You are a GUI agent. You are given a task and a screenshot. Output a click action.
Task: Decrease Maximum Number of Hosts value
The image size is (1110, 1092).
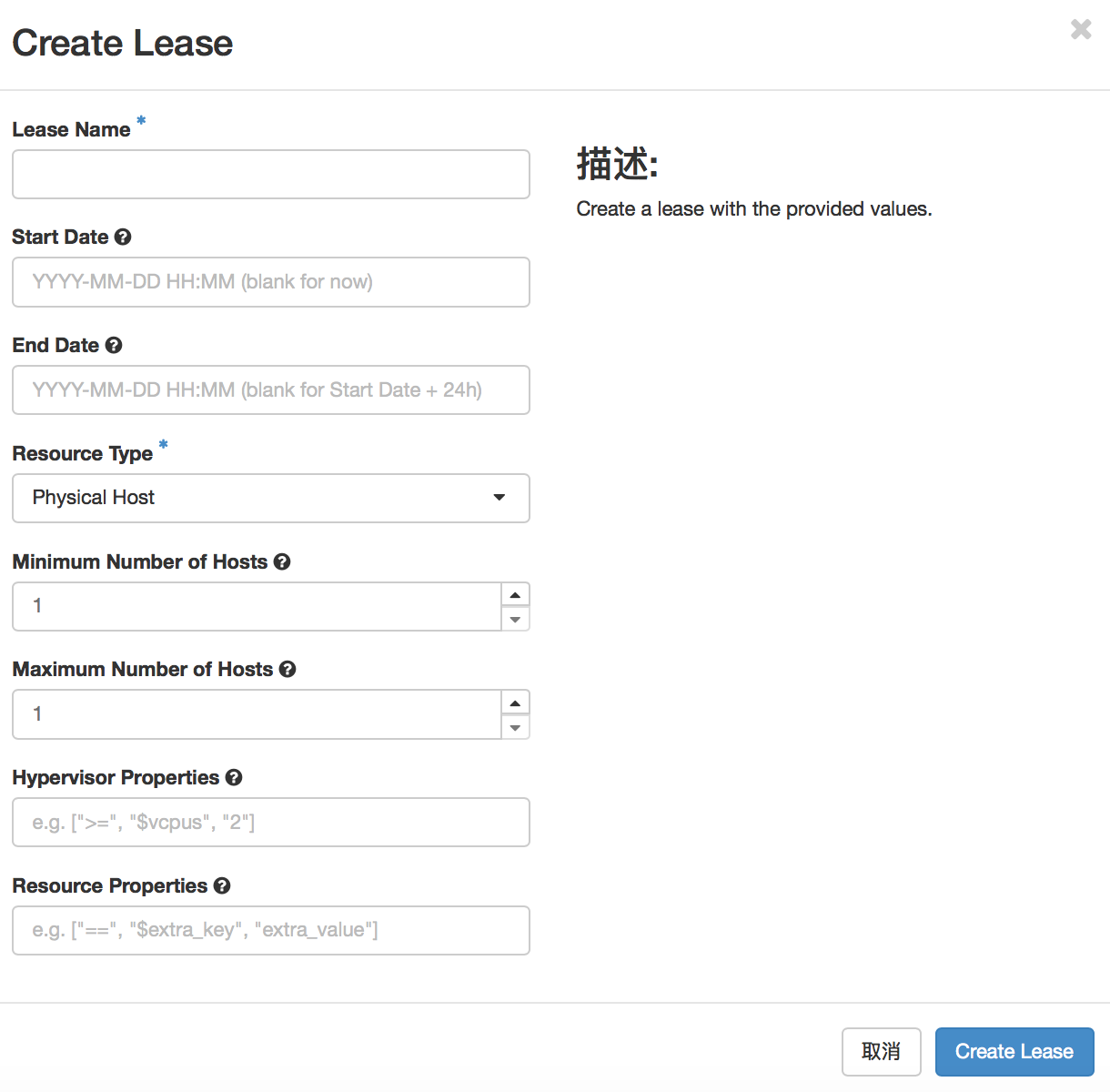click(515, 727)
